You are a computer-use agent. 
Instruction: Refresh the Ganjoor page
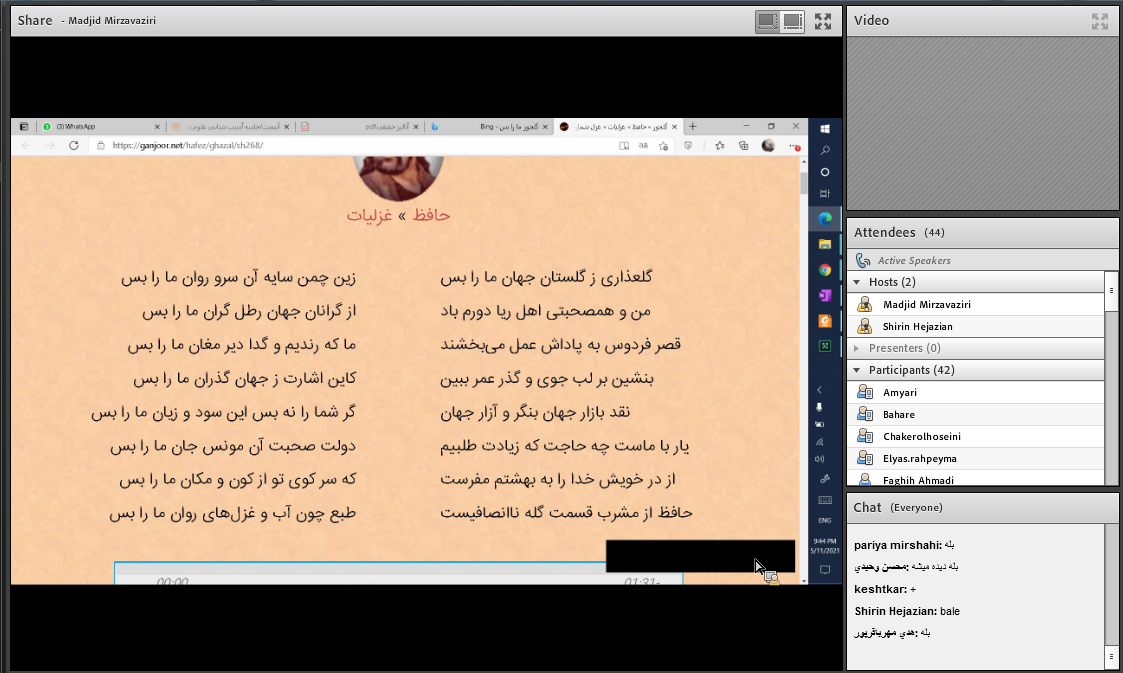coord(72,146)
